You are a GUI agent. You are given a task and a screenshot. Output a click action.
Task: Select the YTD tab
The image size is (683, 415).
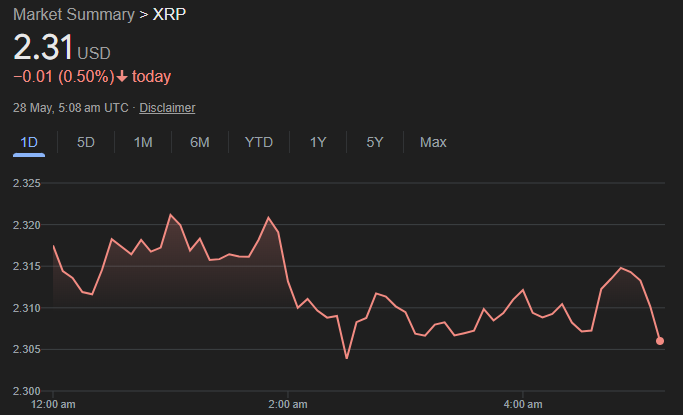click(259, 142)
